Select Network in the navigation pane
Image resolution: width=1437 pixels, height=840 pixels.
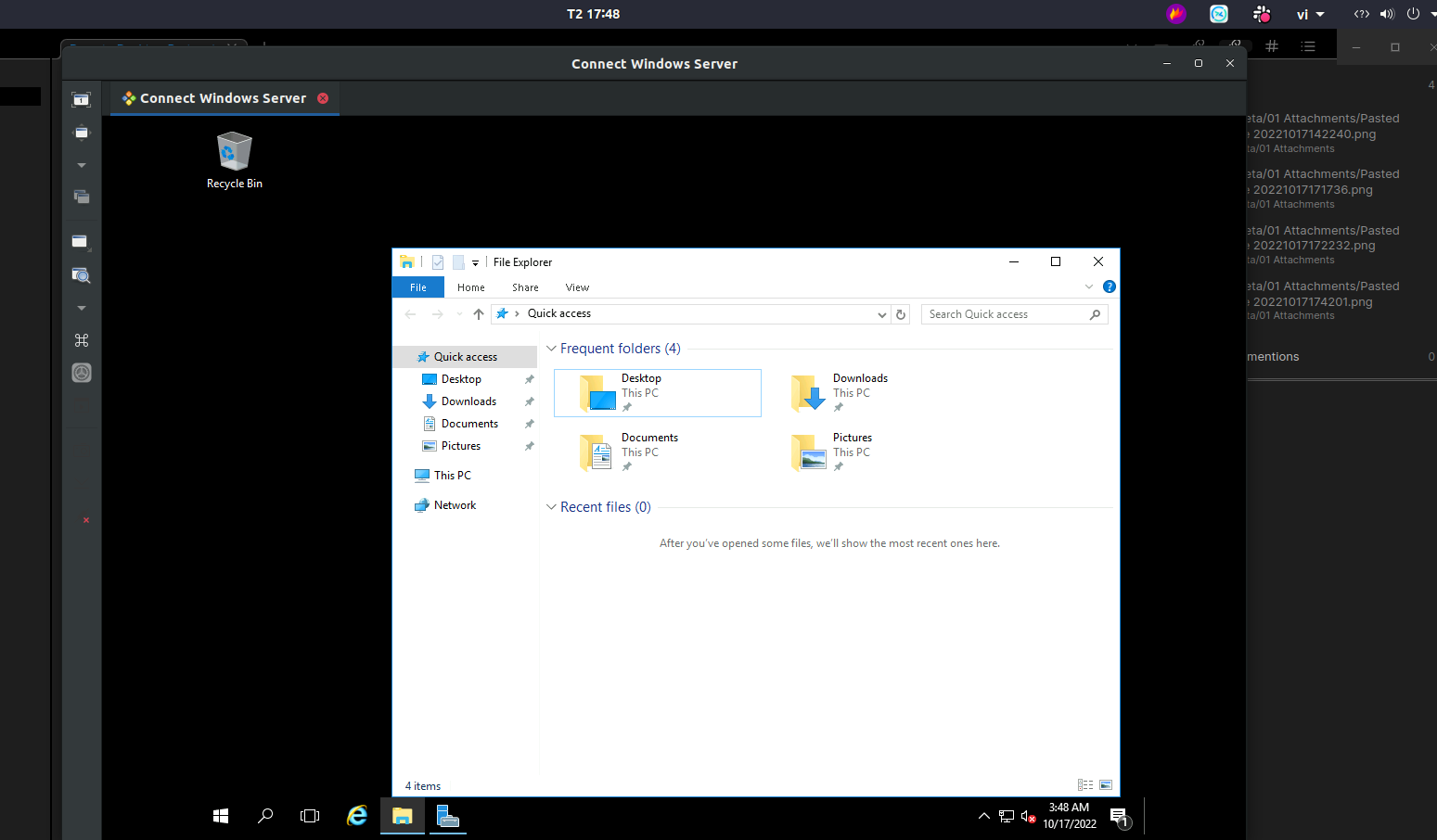pos(455,505)
